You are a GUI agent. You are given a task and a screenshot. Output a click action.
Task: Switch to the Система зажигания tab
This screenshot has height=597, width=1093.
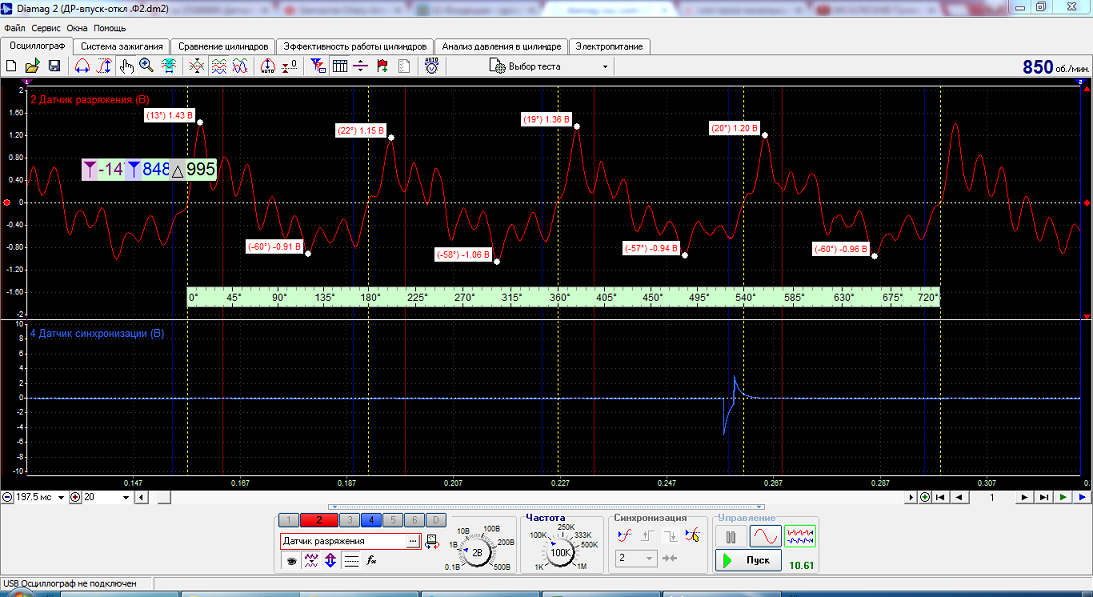click(122, 46)
